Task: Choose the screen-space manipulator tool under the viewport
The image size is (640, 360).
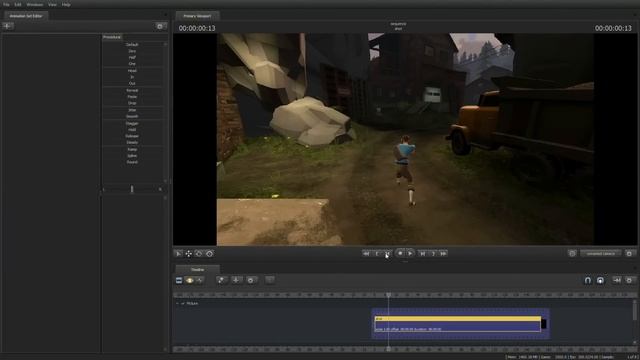Action: 209,254
